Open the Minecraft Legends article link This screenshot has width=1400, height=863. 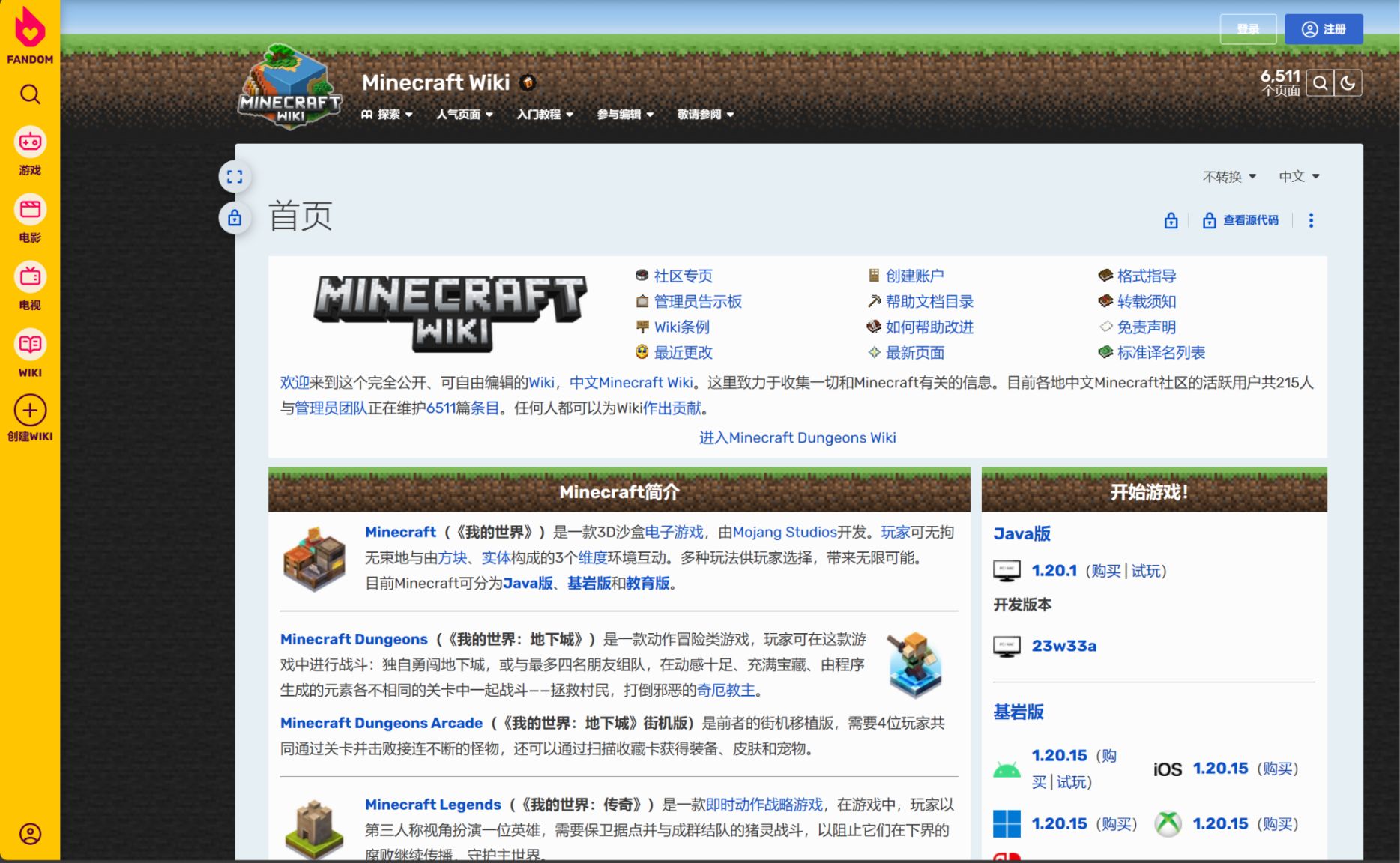pyautogui.click(x=433, y=805)
